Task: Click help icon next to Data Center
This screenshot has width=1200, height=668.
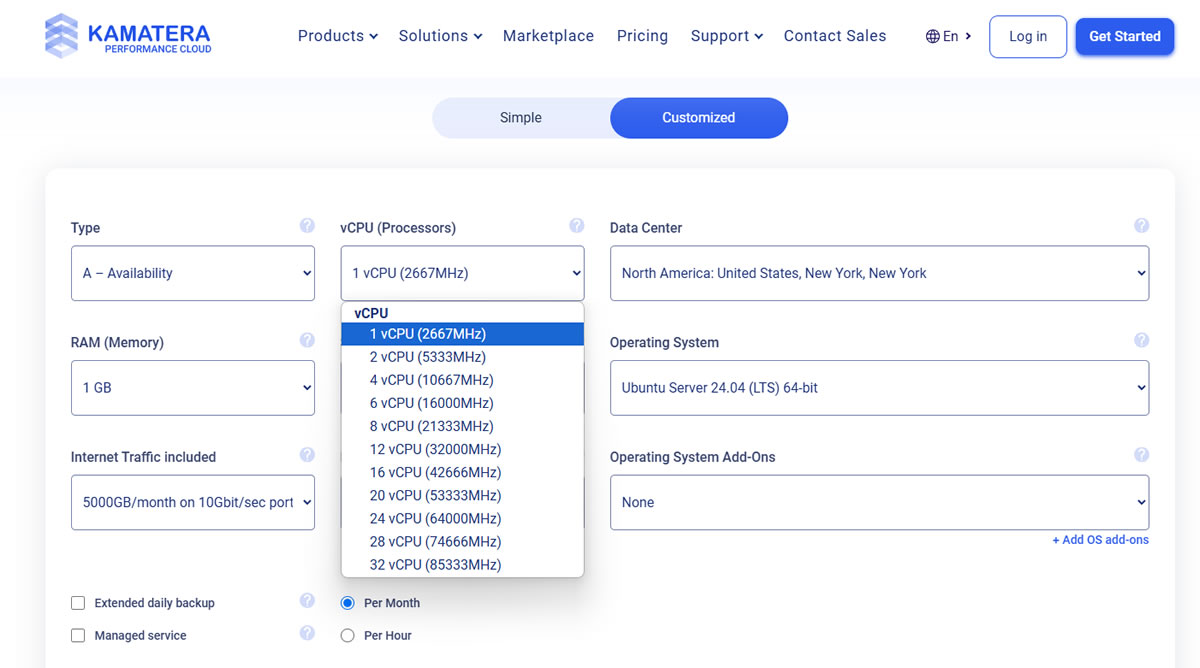Action: pos(1141,226)
